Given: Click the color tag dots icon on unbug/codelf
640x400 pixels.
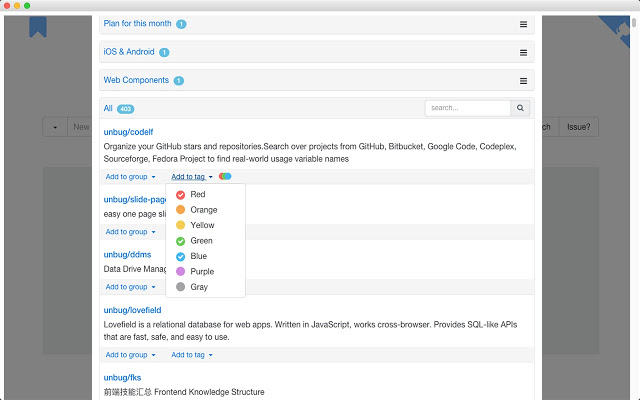Looking at the screenshot, I should 225,176.
